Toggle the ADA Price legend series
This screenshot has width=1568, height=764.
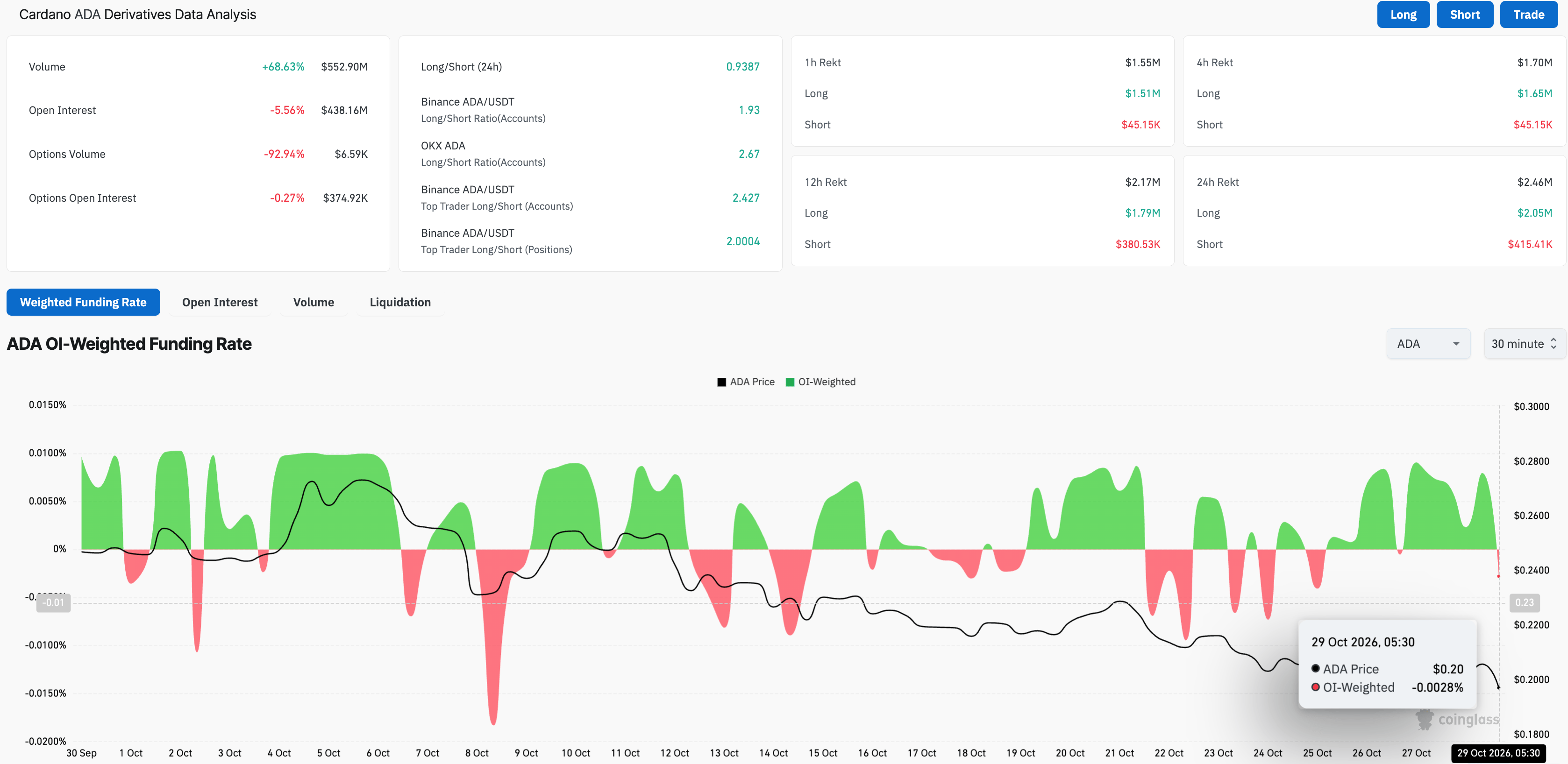click(746, 382)
